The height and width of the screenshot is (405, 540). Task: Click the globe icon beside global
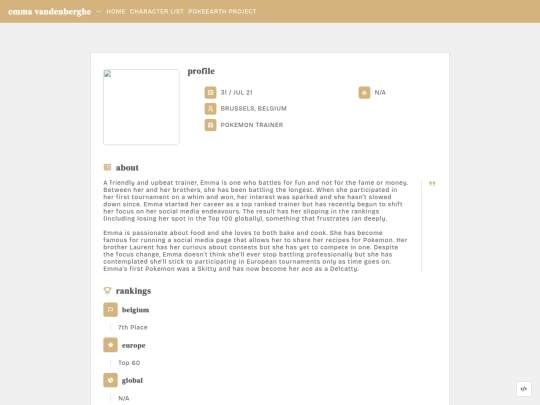(x=111, y=380)
